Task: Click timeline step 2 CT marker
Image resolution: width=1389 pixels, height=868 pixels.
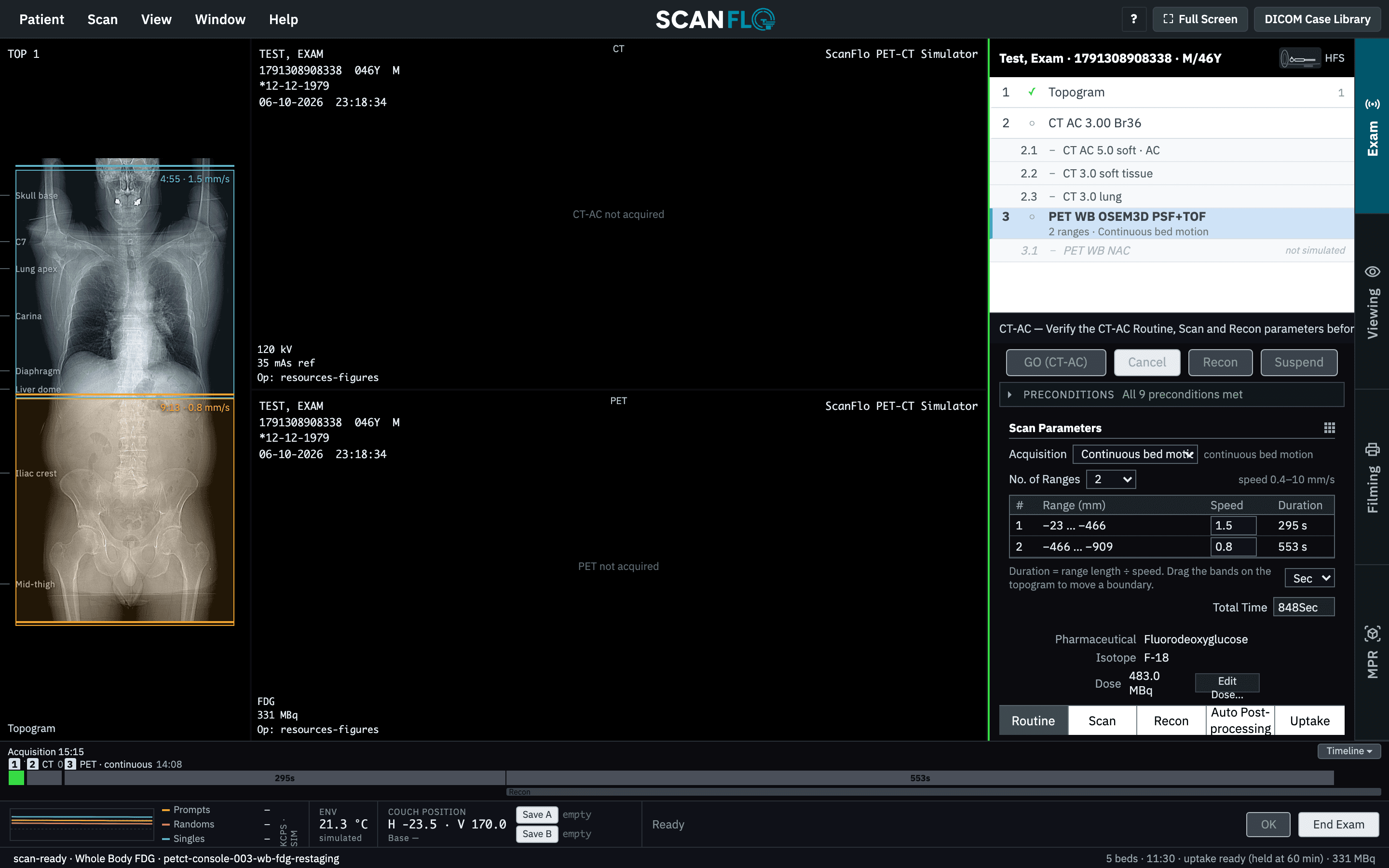Action: [33, 764]
